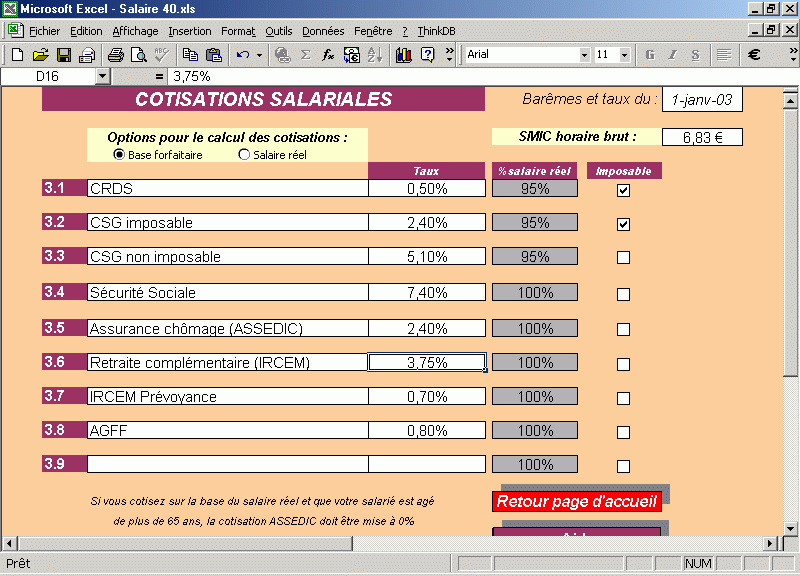Open the paste function fx wizard
This screenshot has height=576, width=800.
click(328, 55)
